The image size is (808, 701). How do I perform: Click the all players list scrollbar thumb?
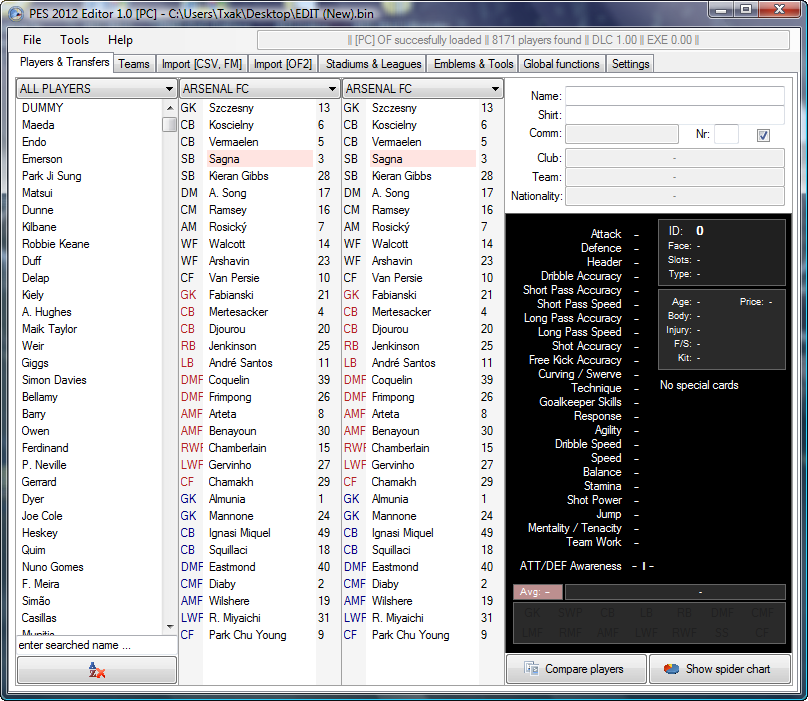(169, 125)
